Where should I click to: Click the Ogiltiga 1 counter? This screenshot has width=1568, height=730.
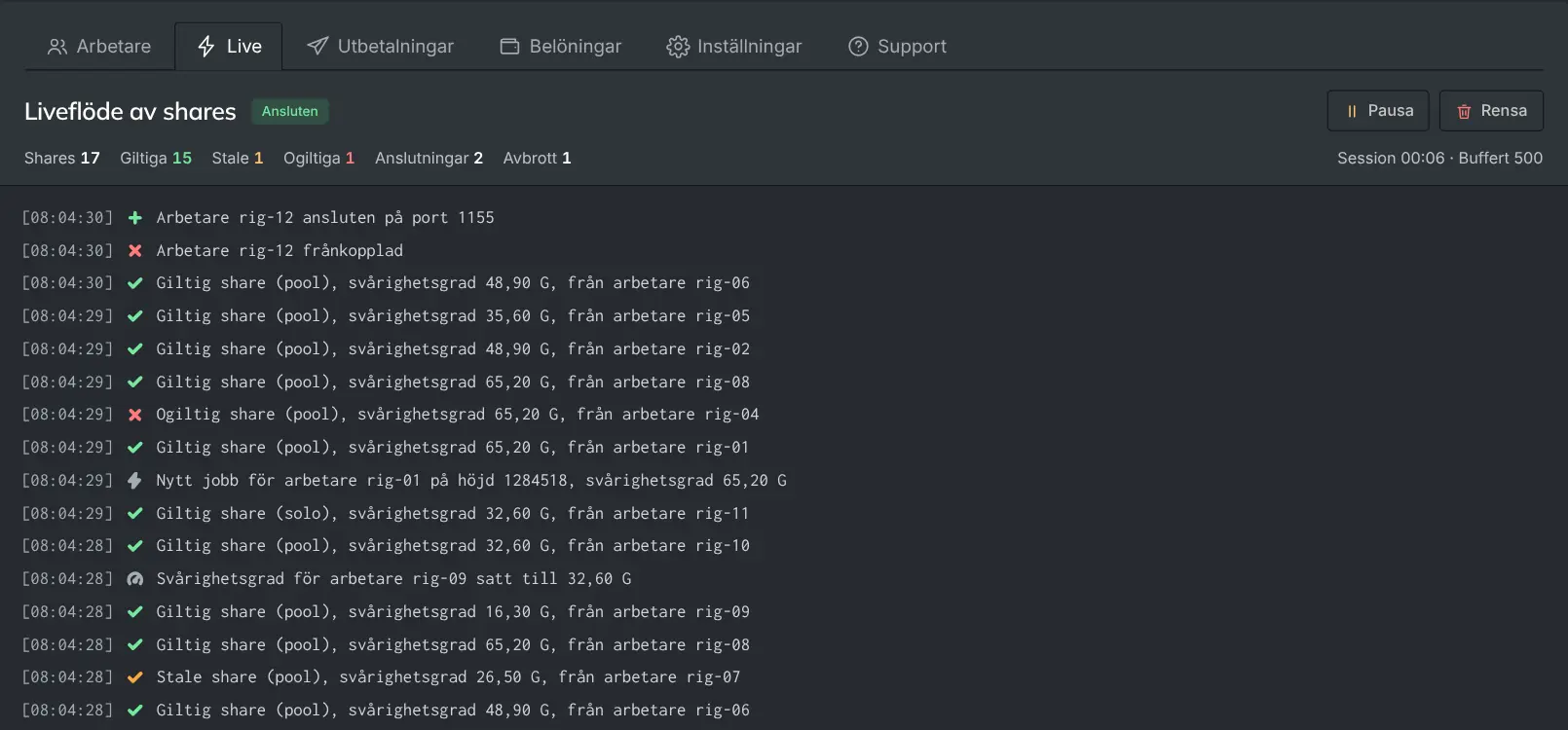[x=318, y=158]
